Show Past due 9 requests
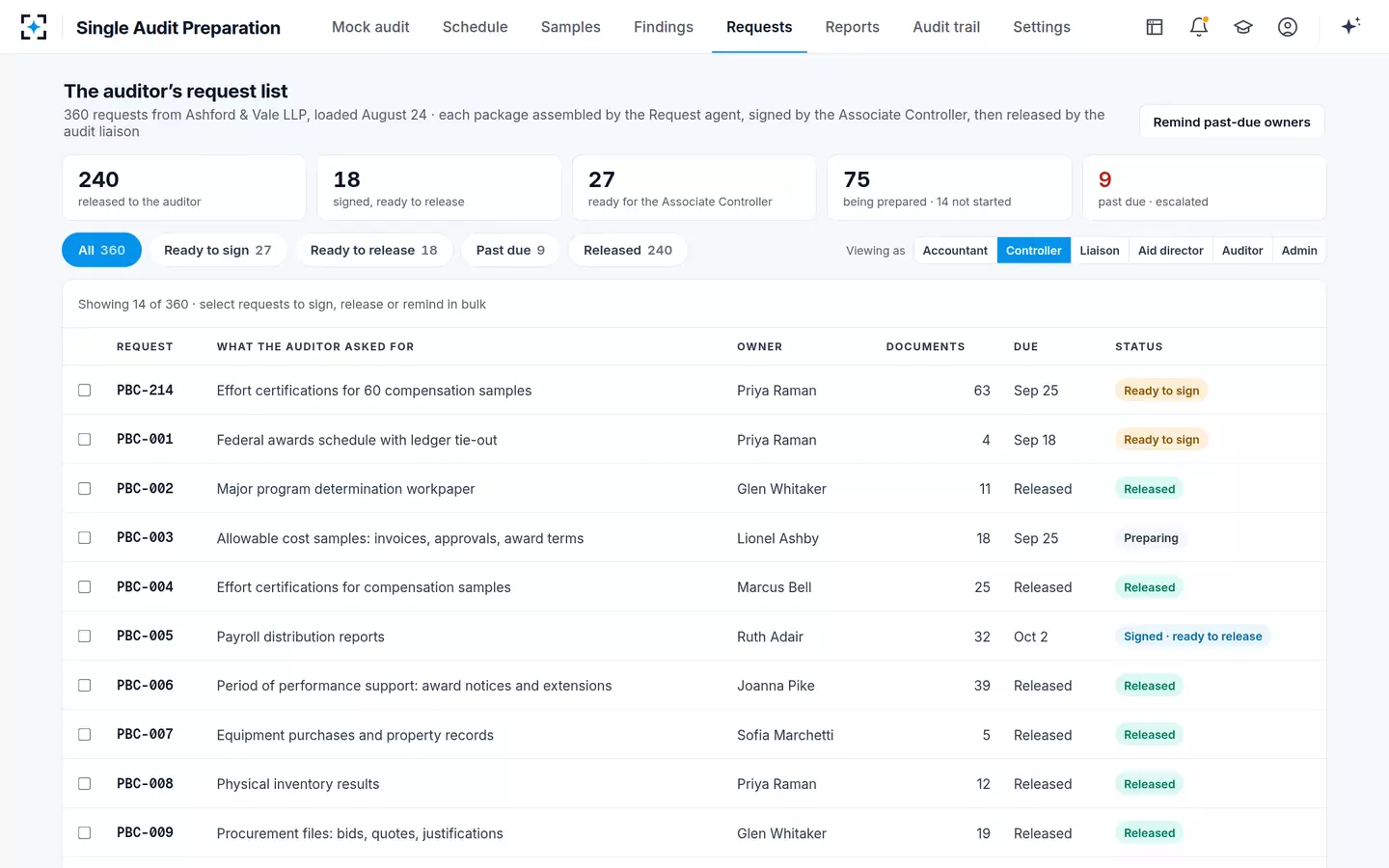The height and width of the screenshot is (868, 1389). point(510,250)
